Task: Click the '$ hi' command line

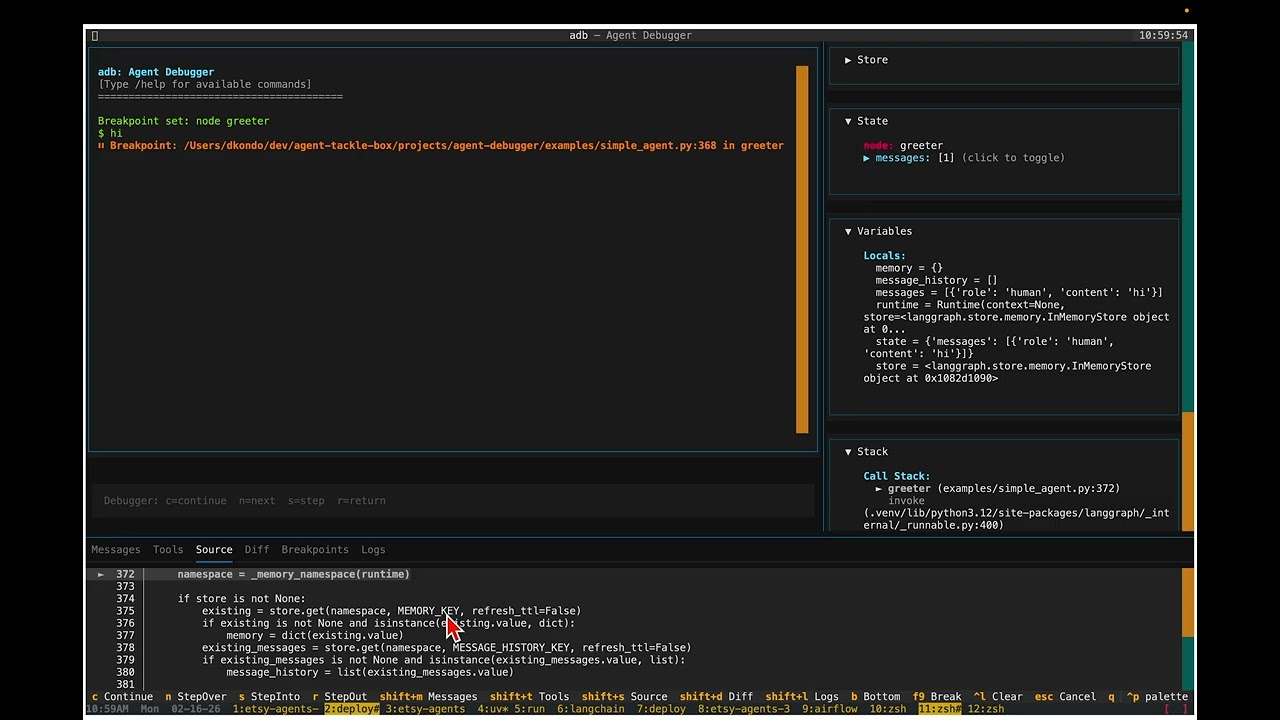Action: 110,133
